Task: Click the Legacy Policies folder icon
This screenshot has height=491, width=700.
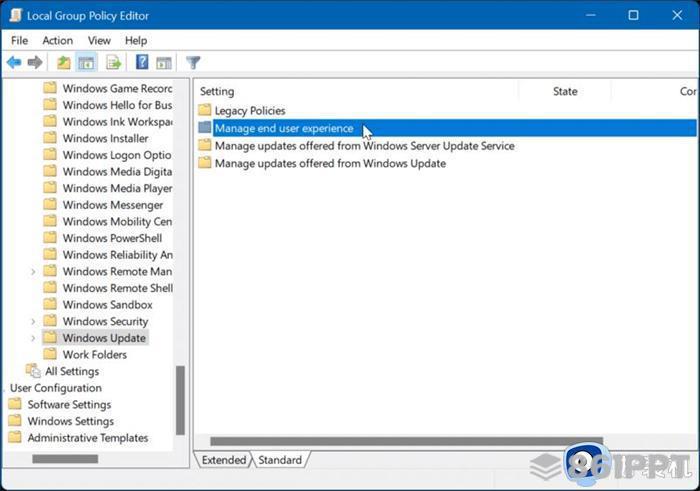Action: coord(204,110)
